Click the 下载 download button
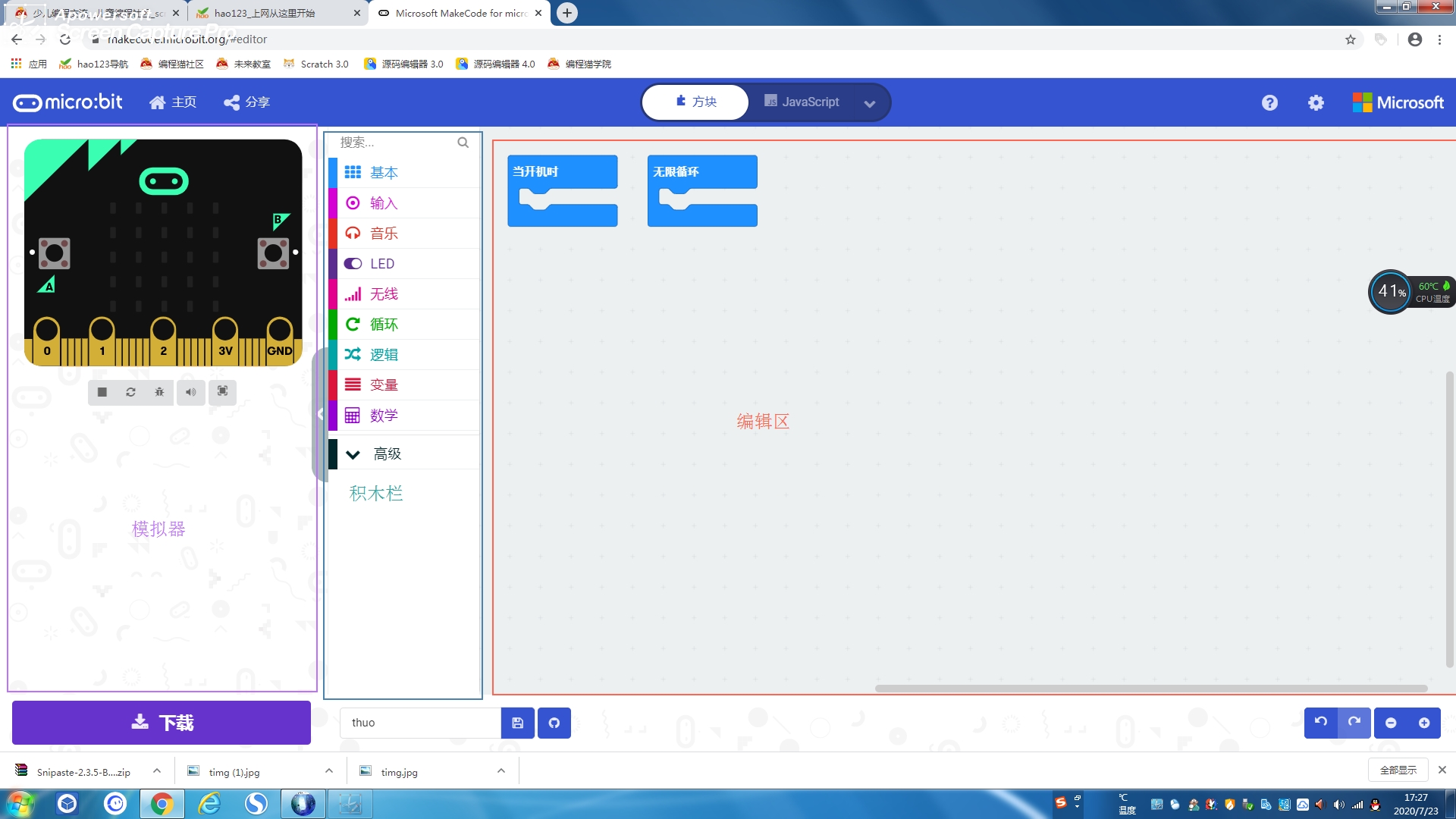Viewport: 1456px width, 819px height. [x=162, y=723]
